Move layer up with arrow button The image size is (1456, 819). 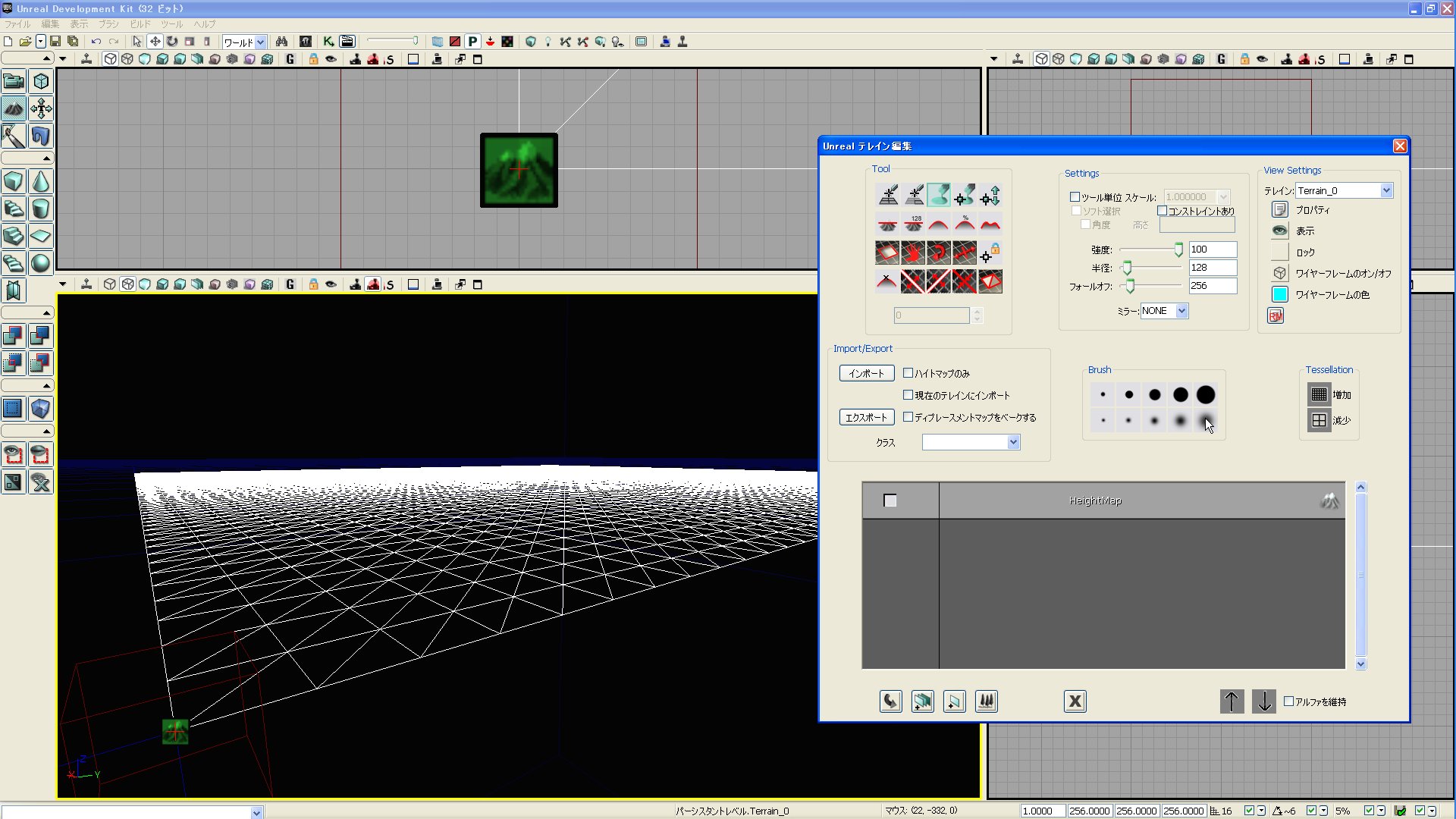point(1232,701)
